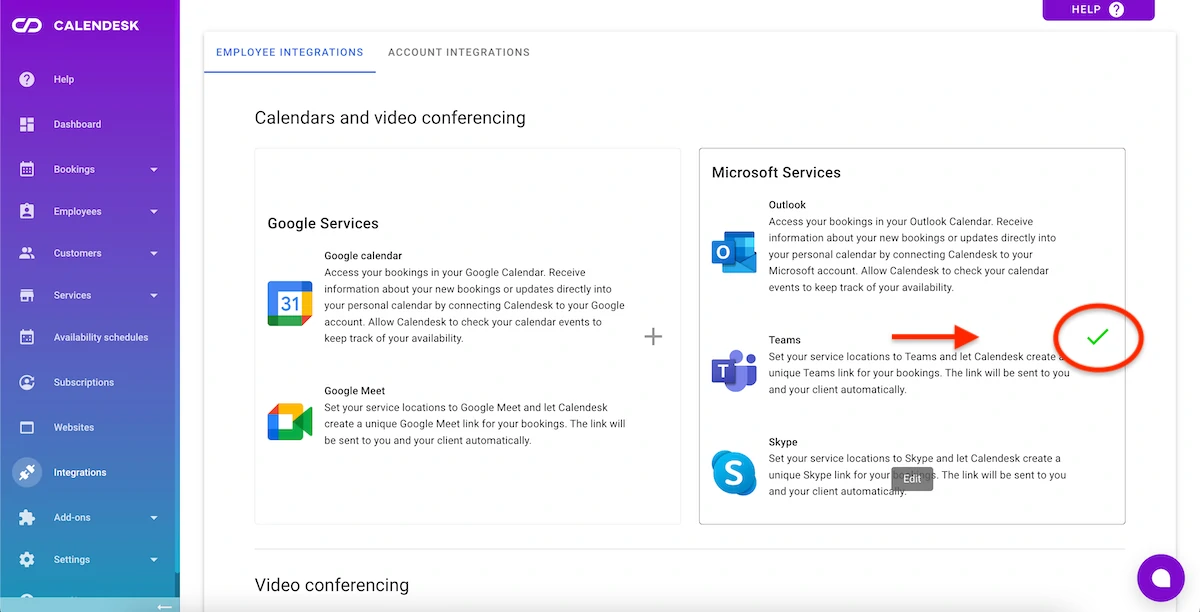This screenshot has width=1200, height=612.
Task: Open the chat bubble widget
Action: [1160, 578]
